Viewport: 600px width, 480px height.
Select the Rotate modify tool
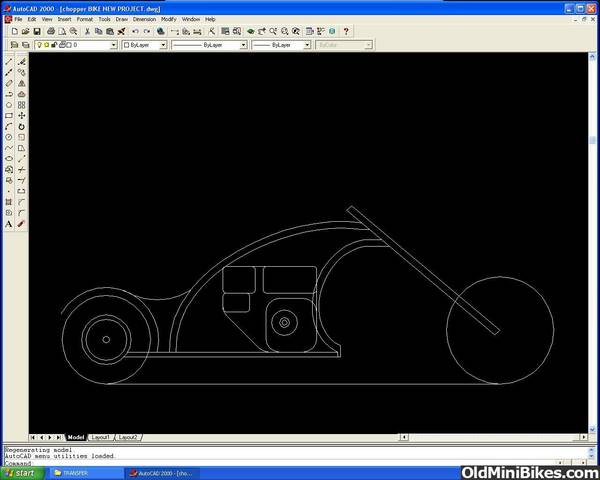21,126
